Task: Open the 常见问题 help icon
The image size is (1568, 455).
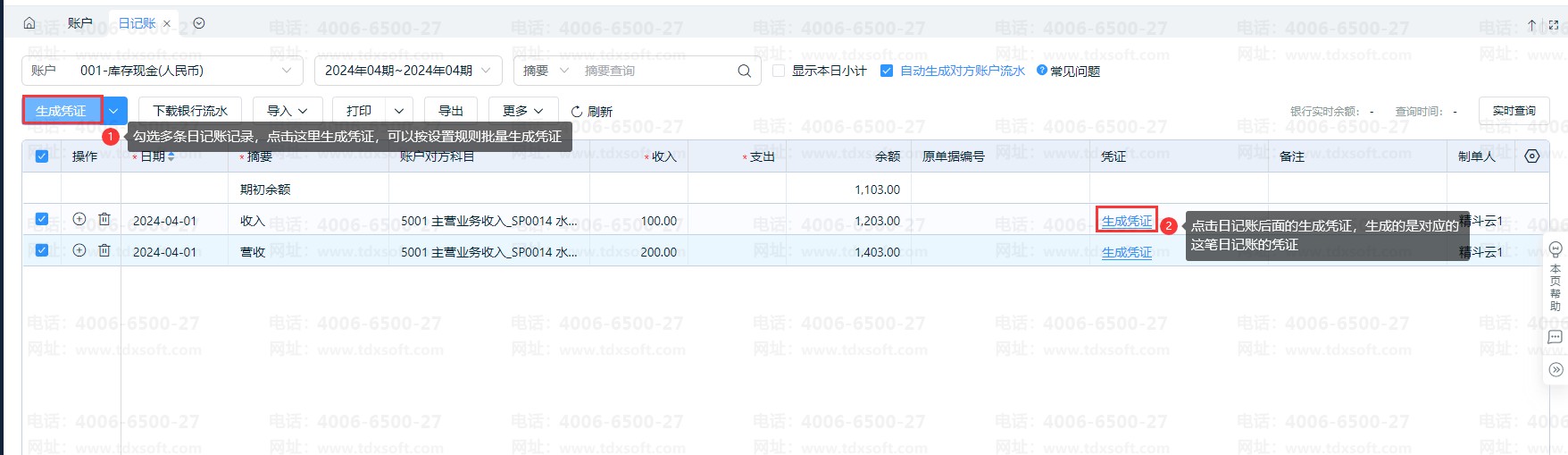Action: pyautogui.click(x=1041, y=70)
